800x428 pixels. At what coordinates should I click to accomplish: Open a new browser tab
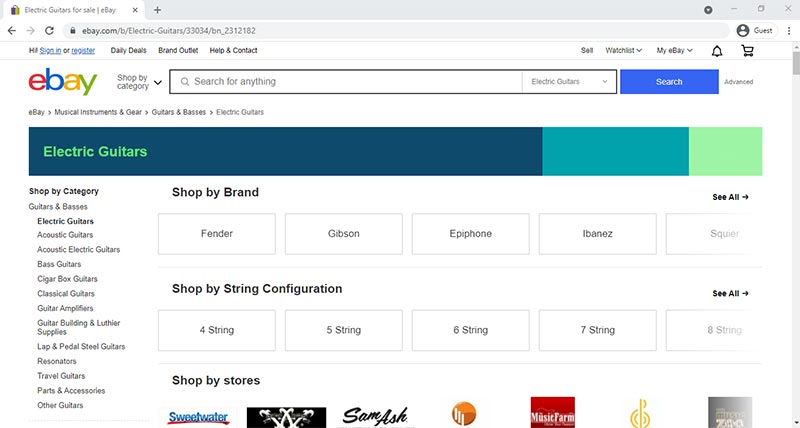157,10
